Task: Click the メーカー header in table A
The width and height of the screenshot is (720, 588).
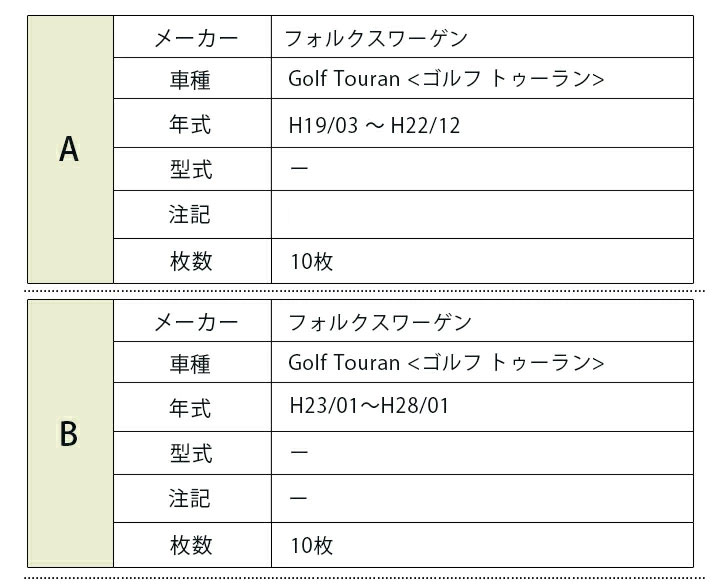Action: 195,39
